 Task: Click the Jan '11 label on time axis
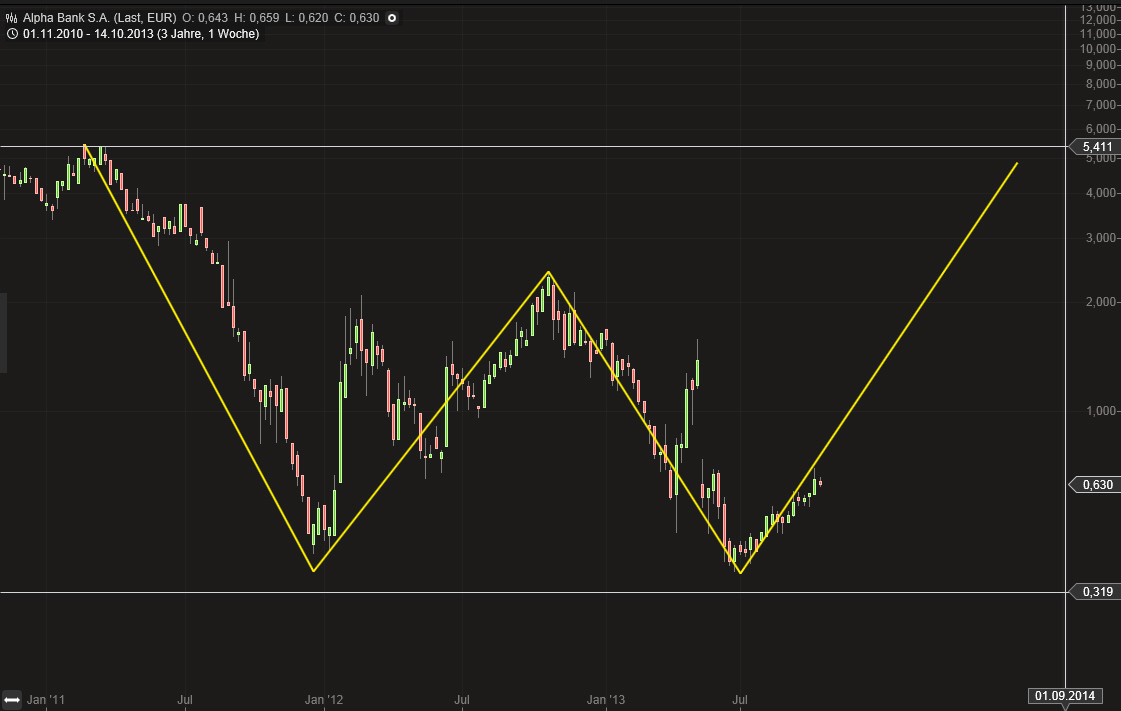46,699
